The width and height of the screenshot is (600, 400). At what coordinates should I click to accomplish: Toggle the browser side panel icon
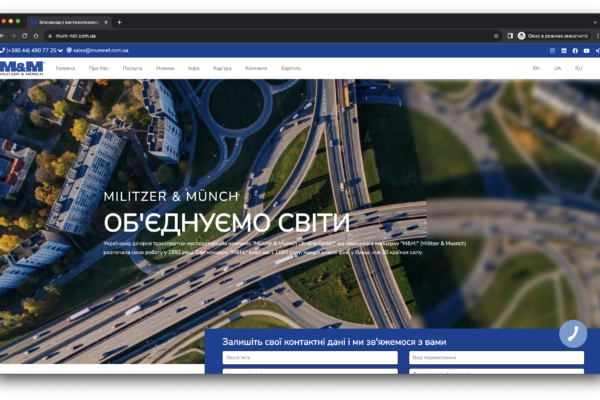coord(510,35)
